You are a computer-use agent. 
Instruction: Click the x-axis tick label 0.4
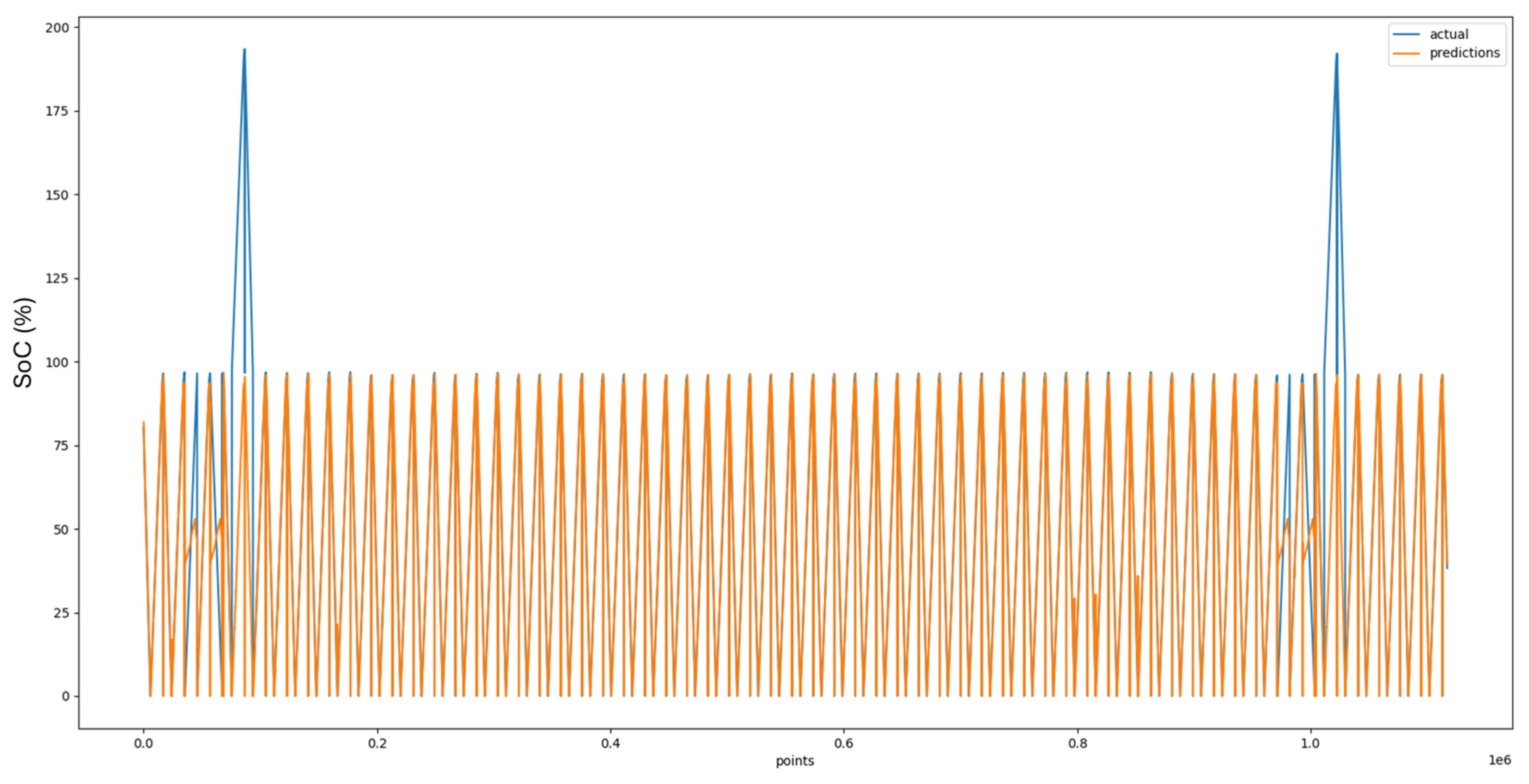coord(610,744)
